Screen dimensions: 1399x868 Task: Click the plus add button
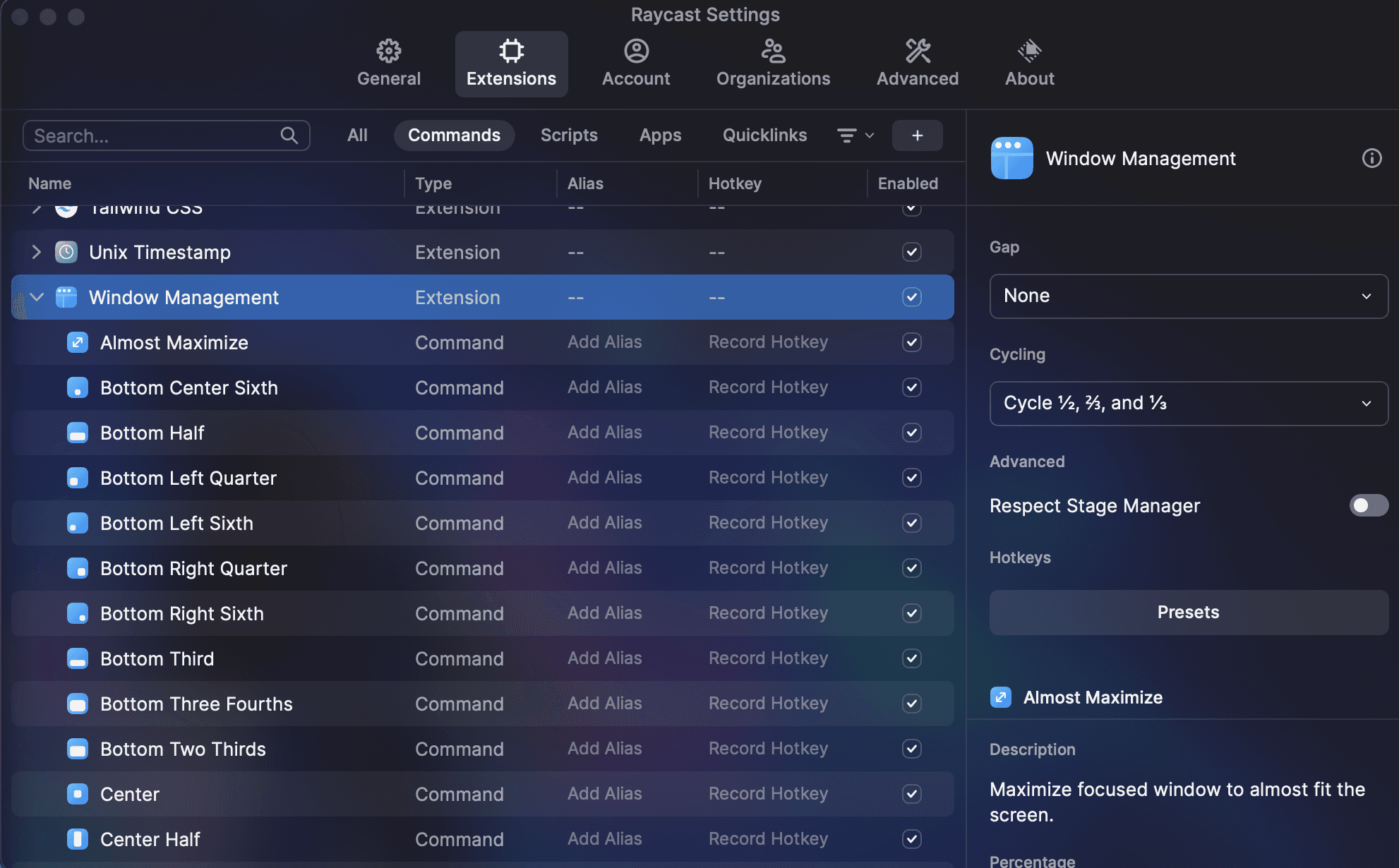pos(917,135)
